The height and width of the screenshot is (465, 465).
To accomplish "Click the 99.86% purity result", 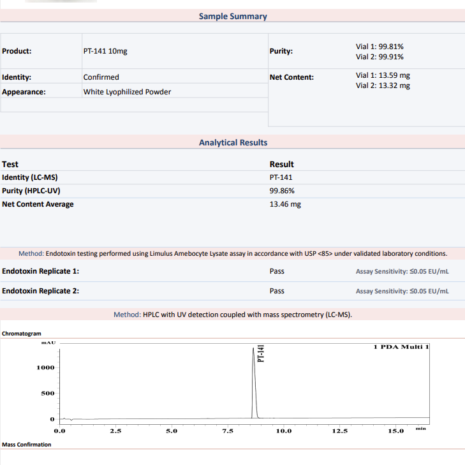I will point(282,191).
